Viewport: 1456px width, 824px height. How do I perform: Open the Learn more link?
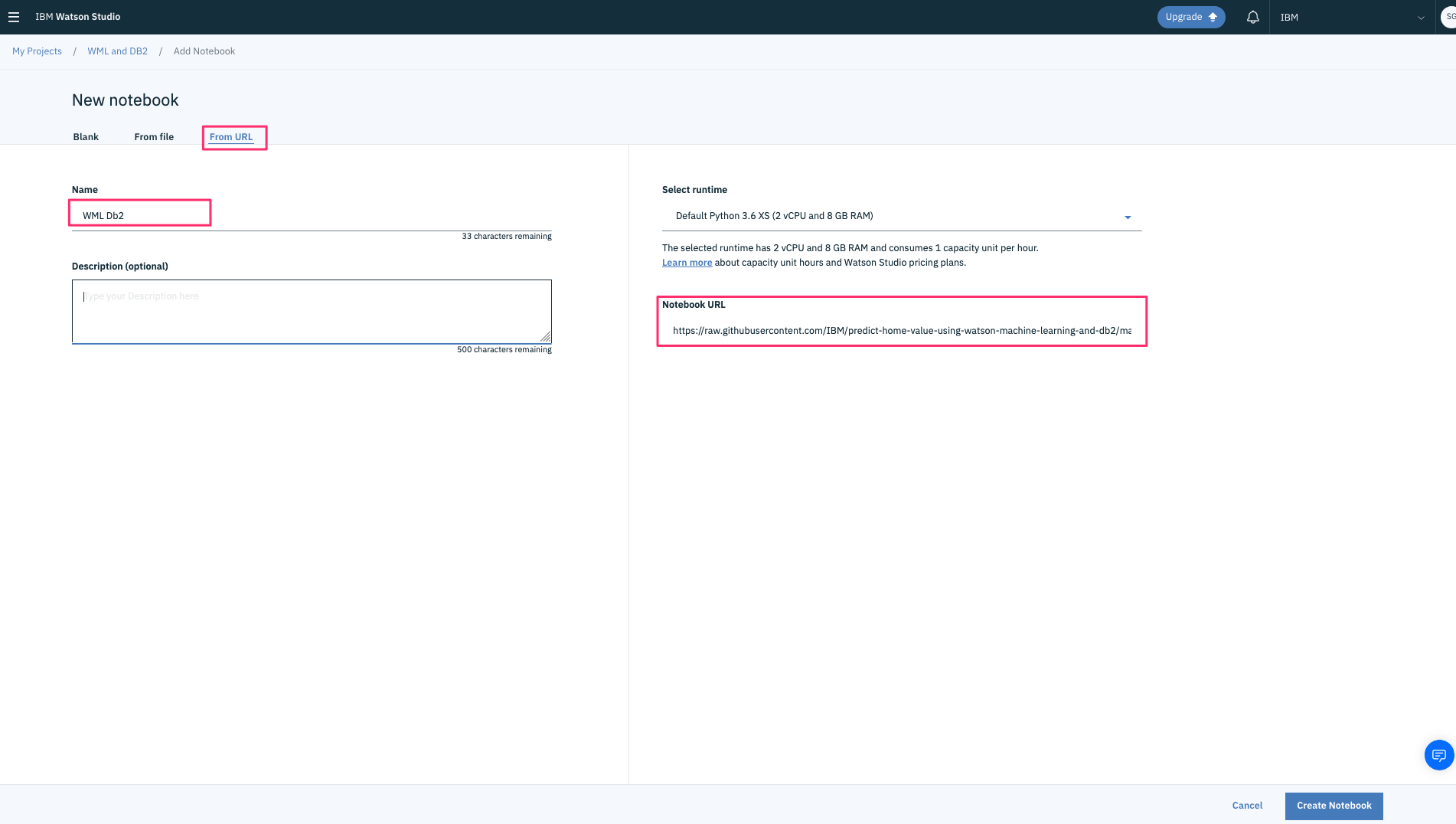[687, 263]
